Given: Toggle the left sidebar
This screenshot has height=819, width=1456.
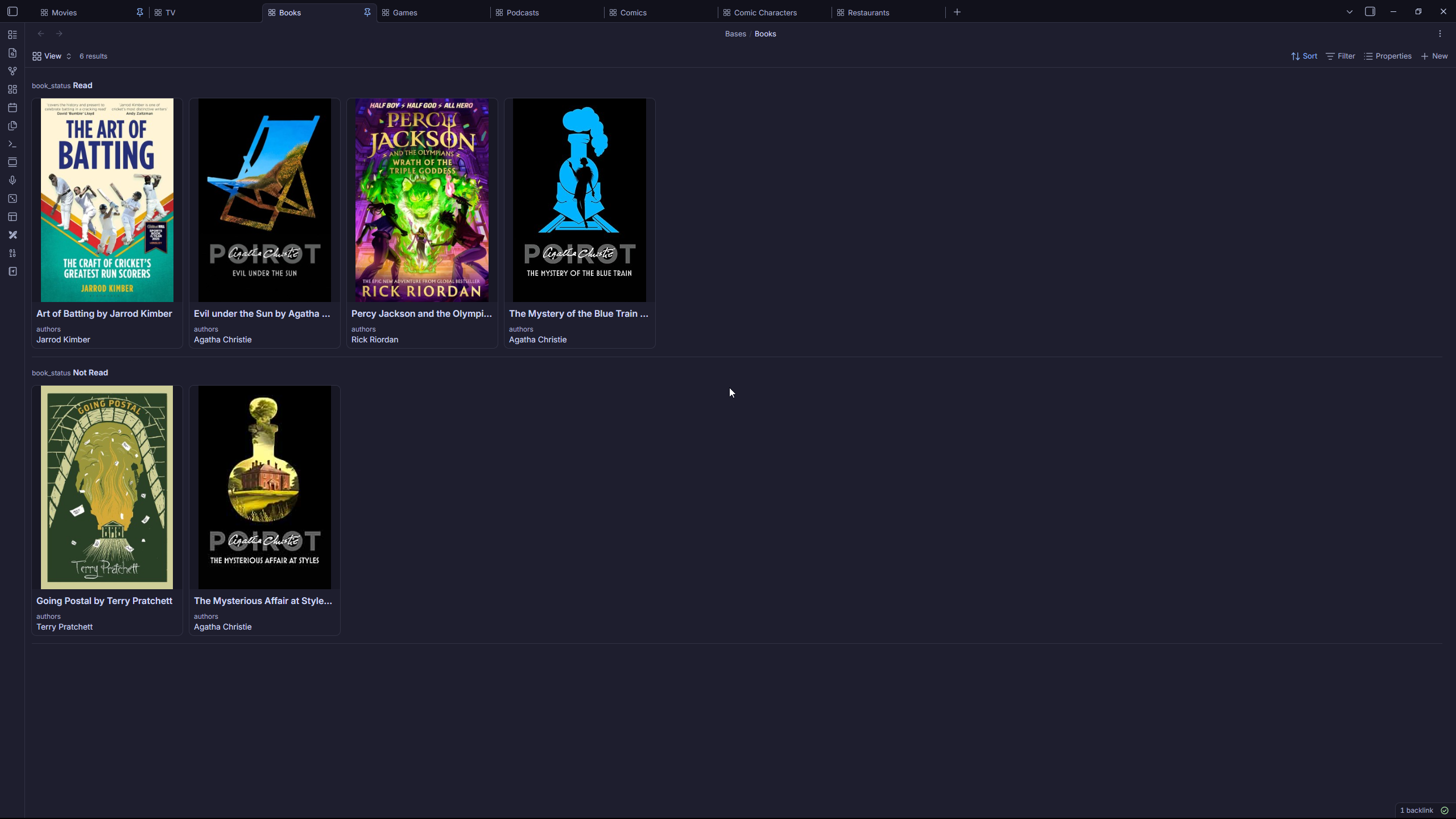Looking at the screenshot, I should click(x=13, y=12).
